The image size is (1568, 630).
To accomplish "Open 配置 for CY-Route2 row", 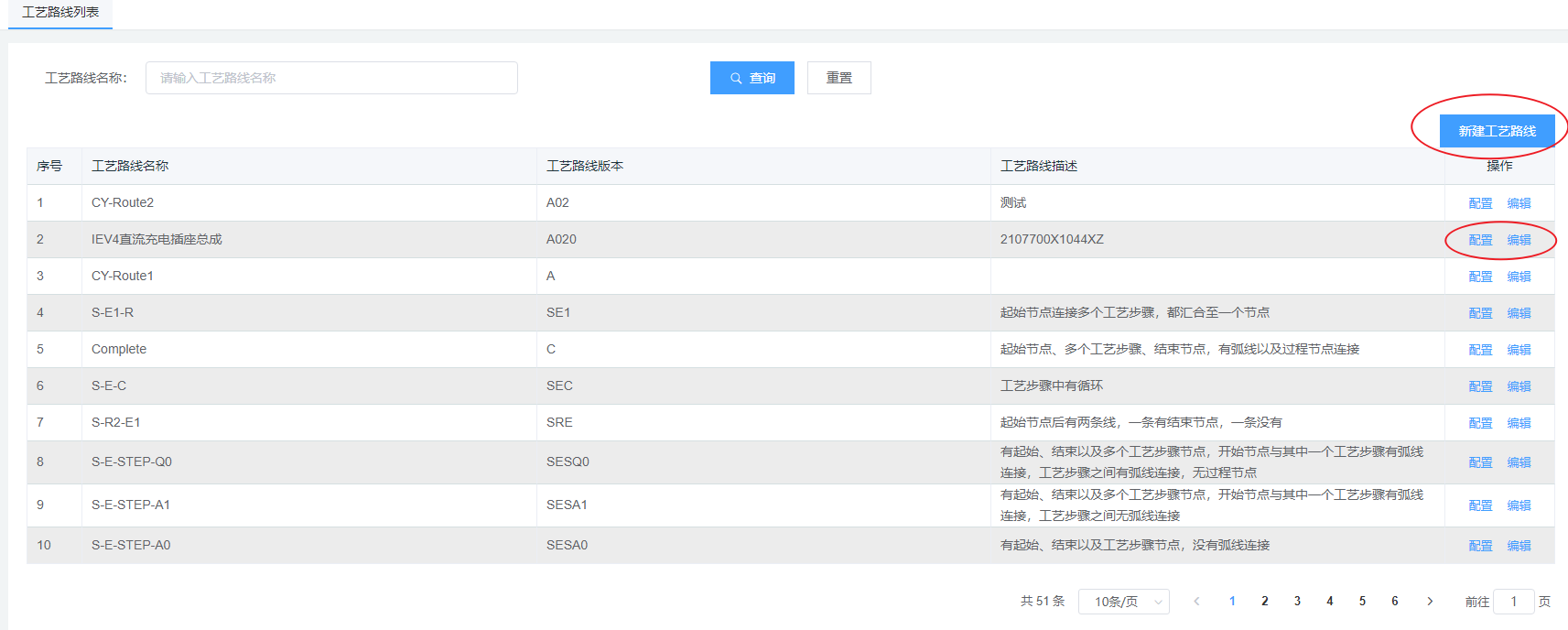I will click(x=1480, y=203).
